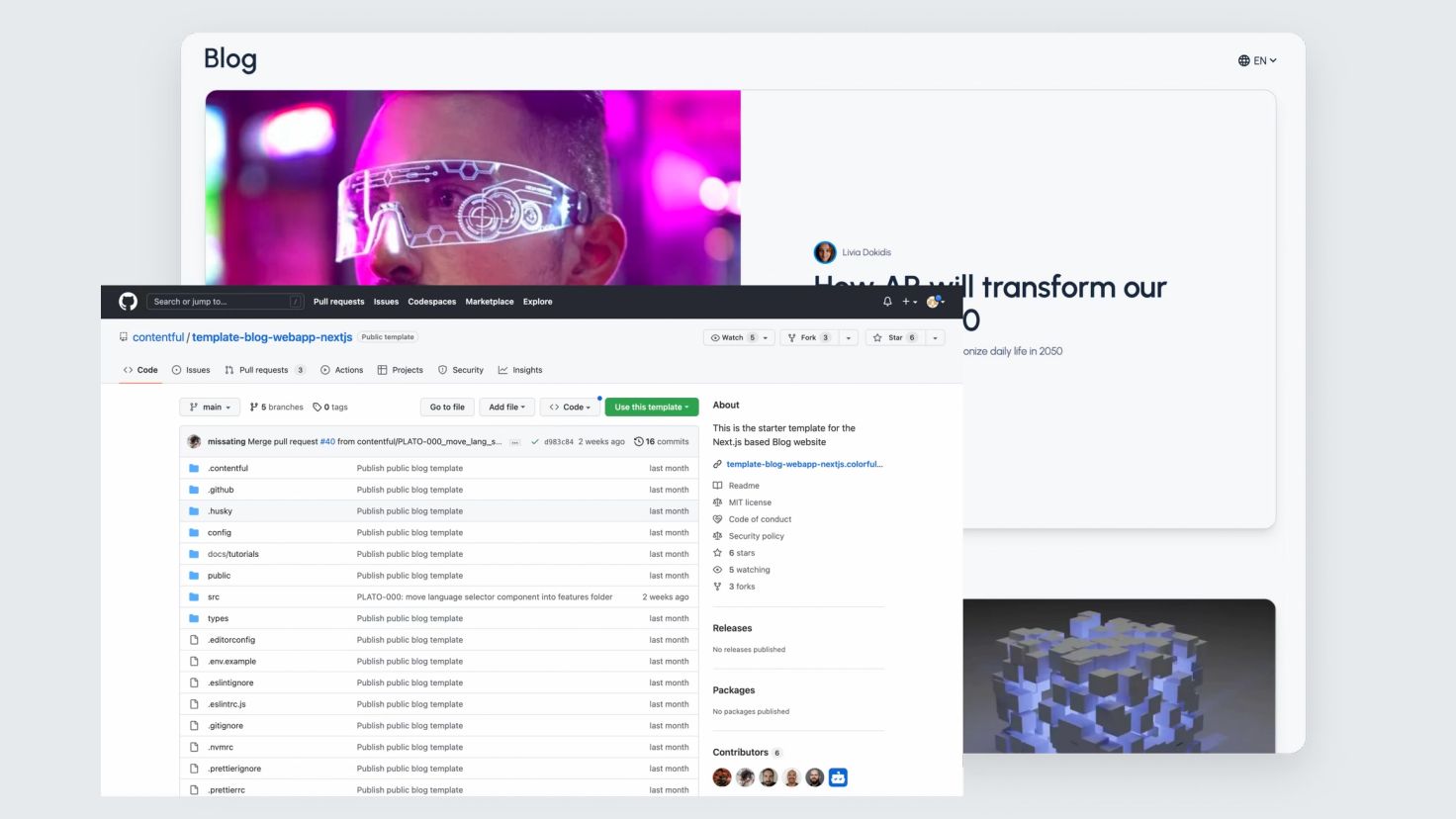Open the Code of conduct link
Screen dimensions: 1456x819
(x=760, y=519)
